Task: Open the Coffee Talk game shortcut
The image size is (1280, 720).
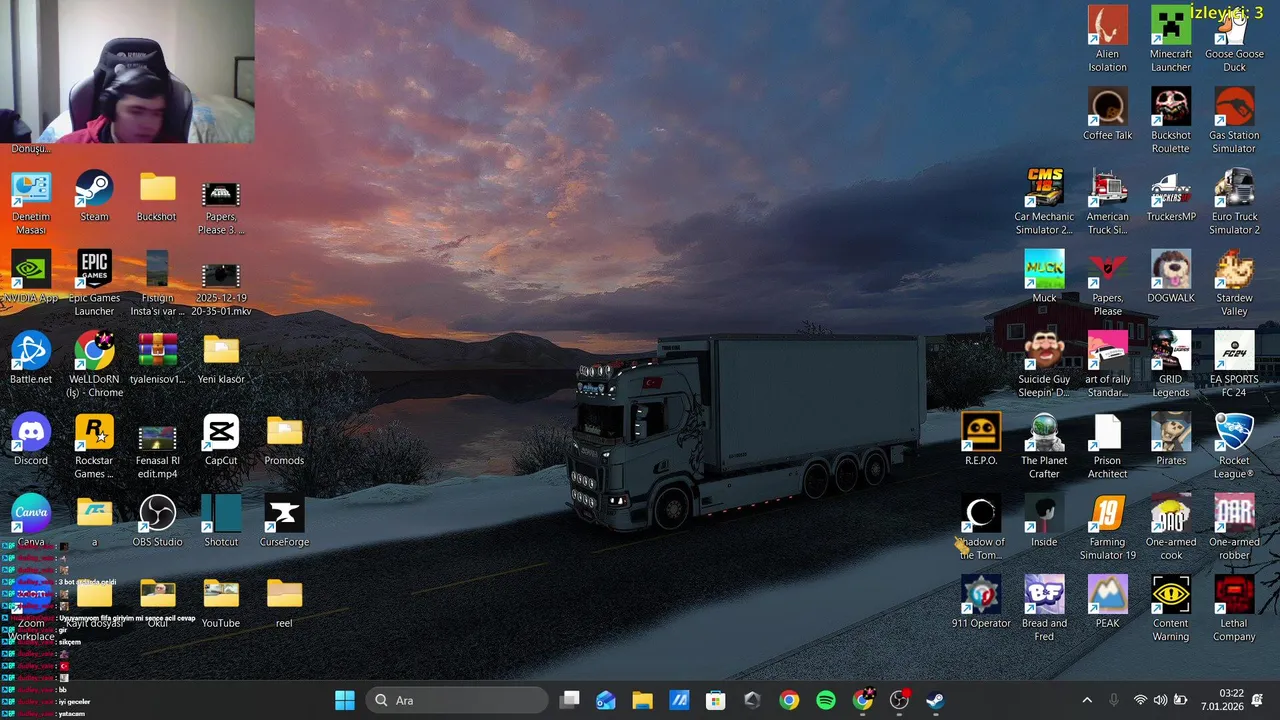Action: pyautogui.click(x=1107, y=114)
